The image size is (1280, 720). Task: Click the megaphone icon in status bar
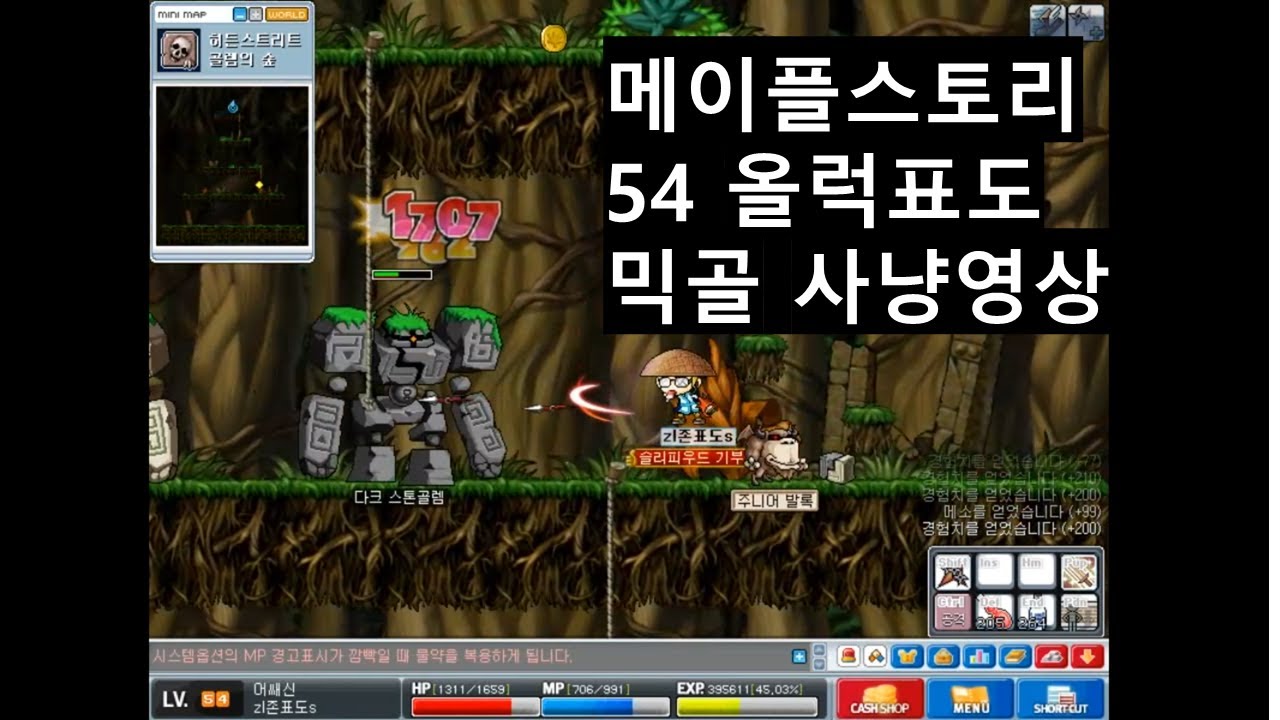point(876,656)
